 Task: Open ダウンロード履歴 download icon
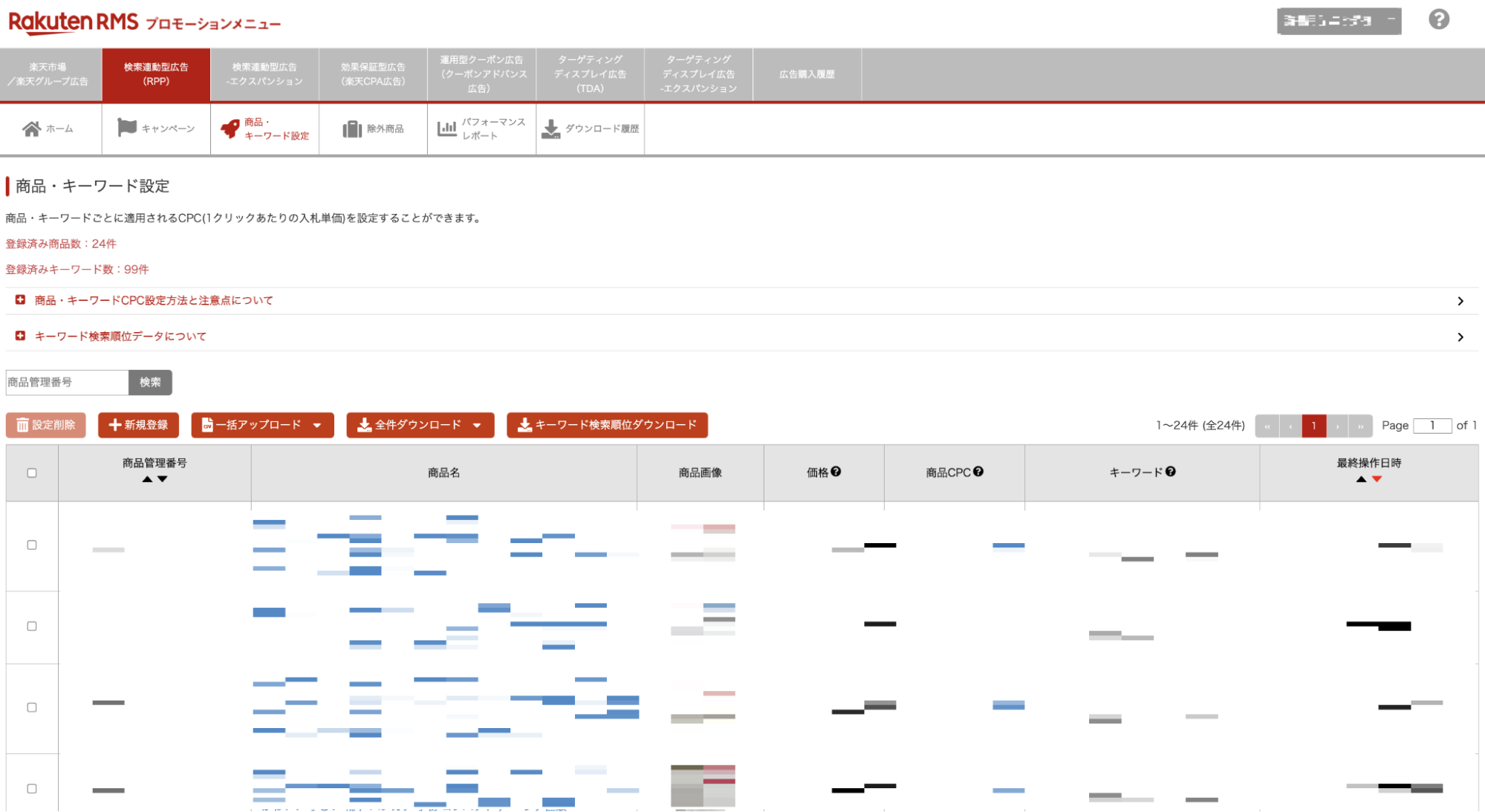pyautogui.click(x=550, y=129)
